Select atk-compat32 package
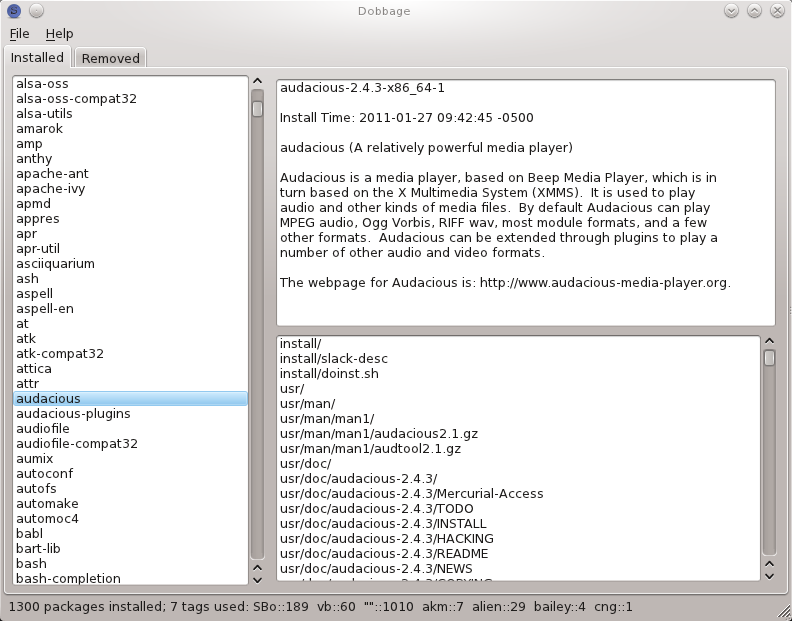The height and width of the screenshot is (621, 792). coord(130,354)
